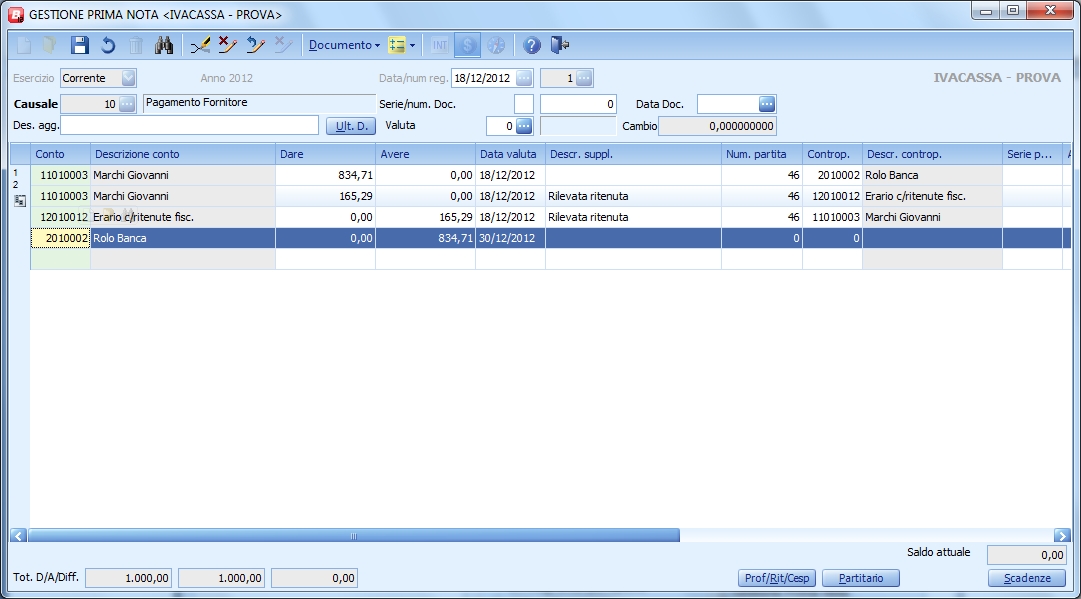Click the Serie doc. small input box
1081x599 pixels.
coord(524,104)
